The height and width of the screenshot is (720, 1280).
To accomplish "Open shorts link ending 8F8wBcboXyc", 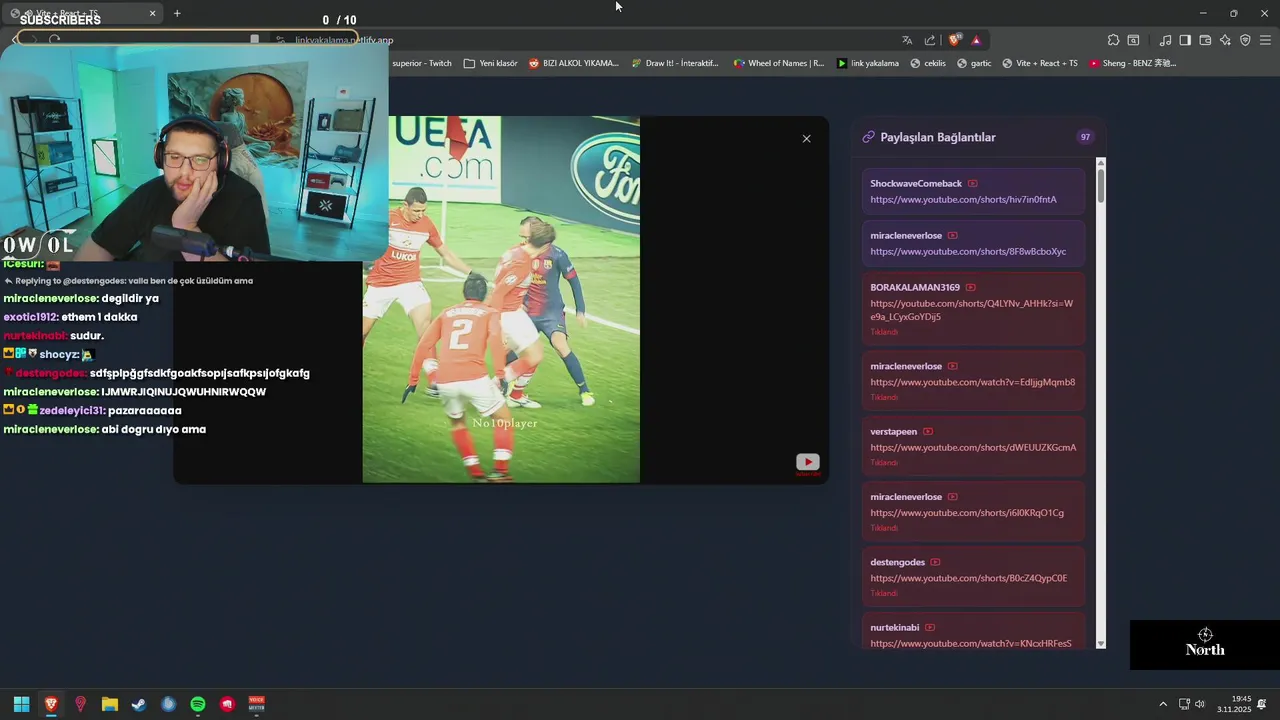I will tap(968, 251).
